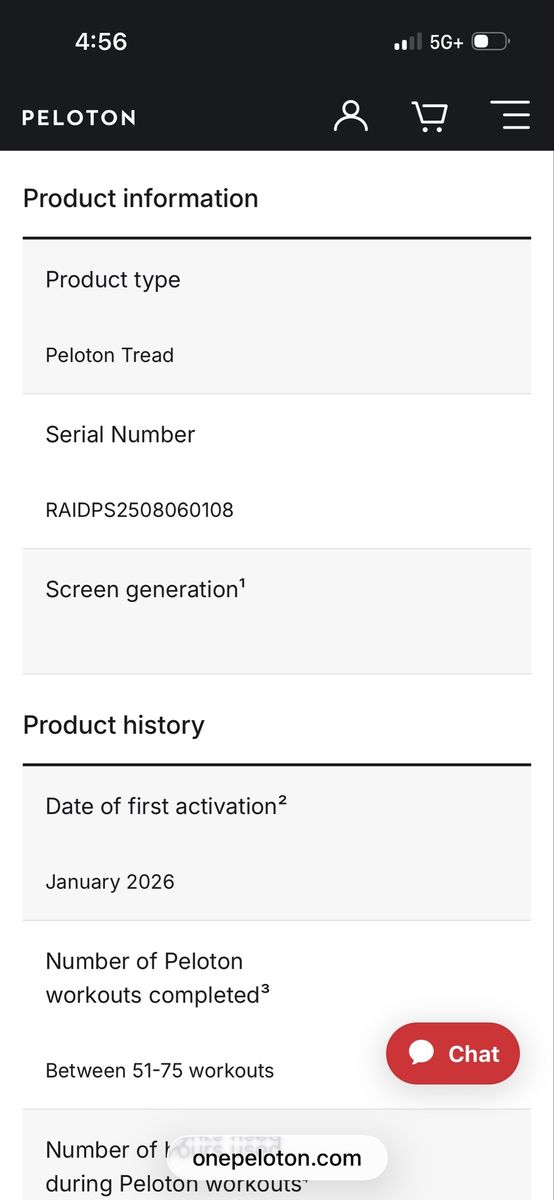The image size is (554, 1200).
Task: Tap the Between 51-75 workouts value
Action: 160,1070
